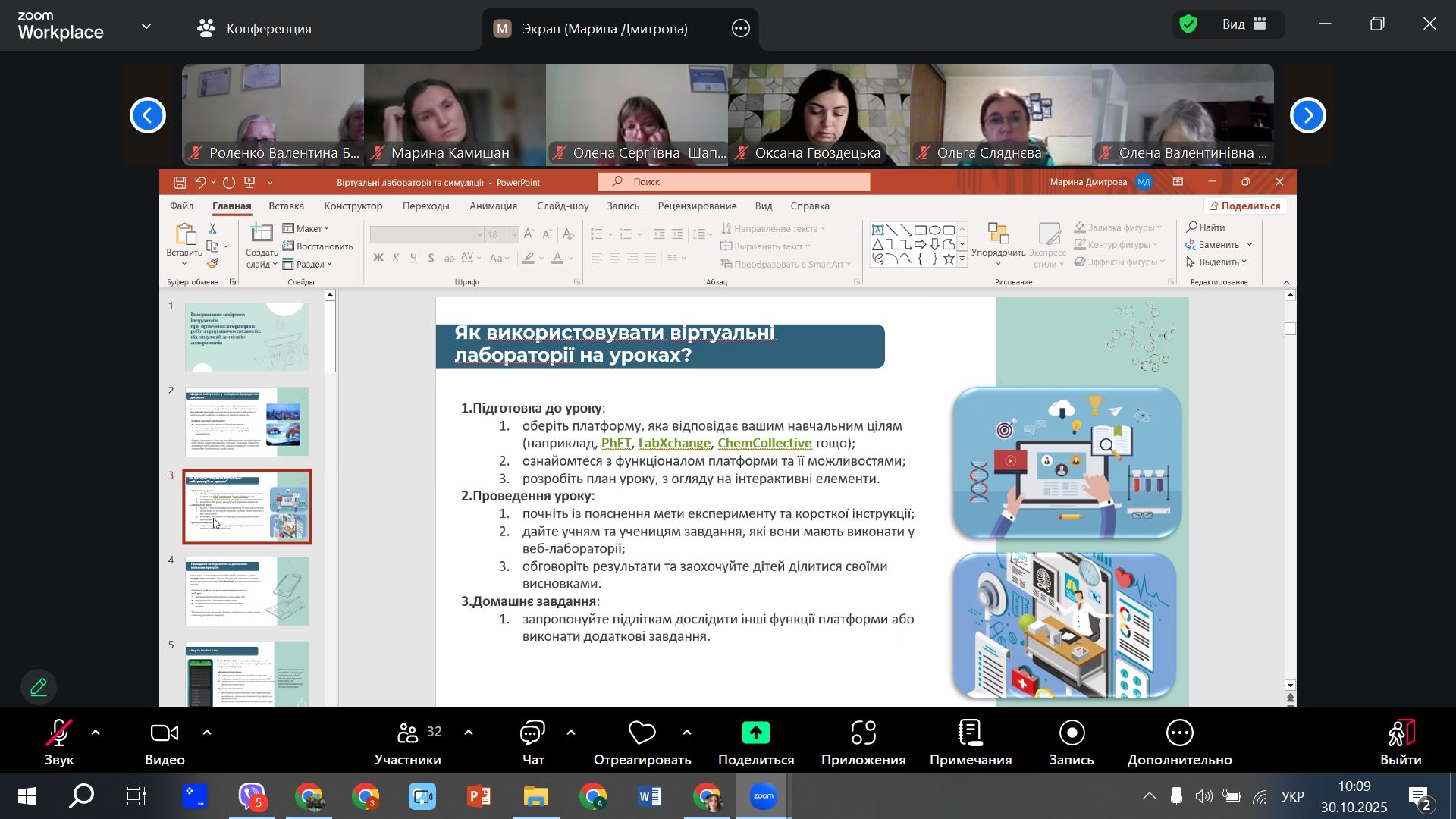Expand video options arrow next to Video
This screenshot has height=819, width=1456.
pyautogui.click(x=207, y=733)
